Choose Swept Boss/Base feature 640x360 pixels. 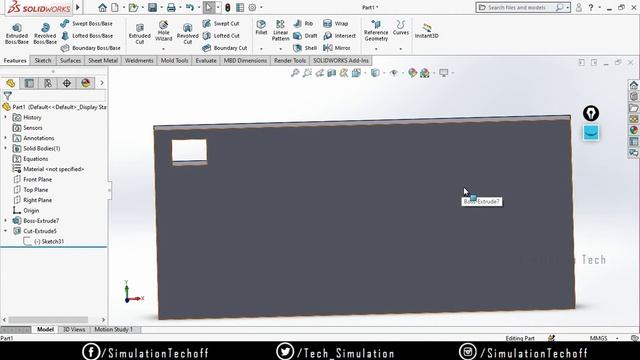point(87,24)
